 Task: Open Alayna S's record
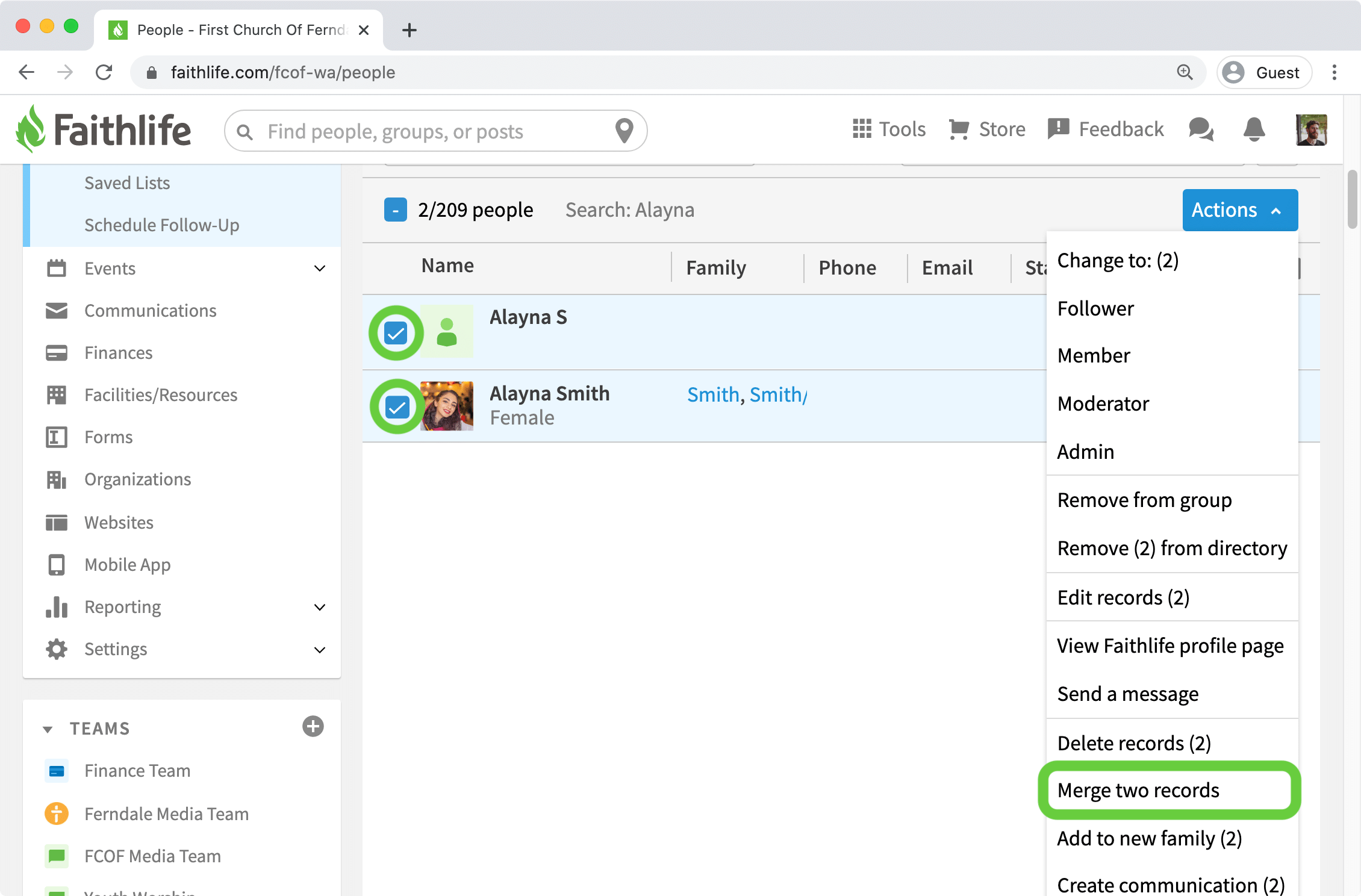tap(528, 317)
